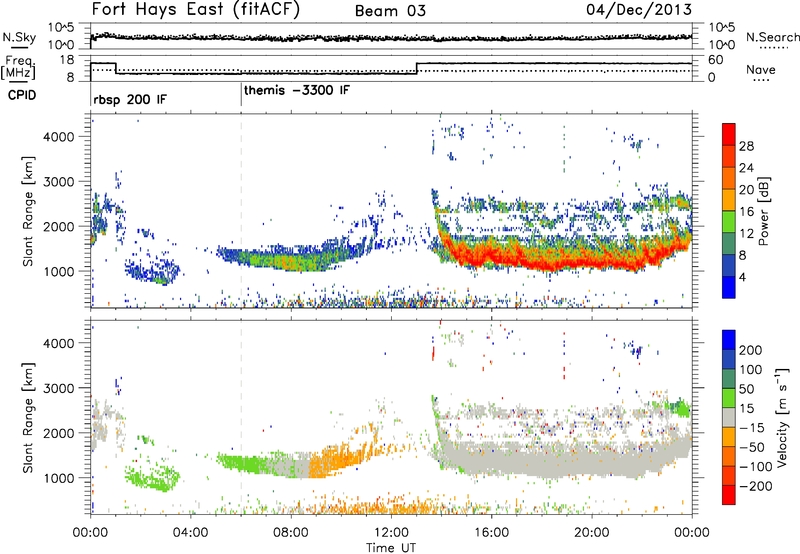
Task: Click the 'CPID' row label
Action: pyautogui.click(x=22, y=95)
